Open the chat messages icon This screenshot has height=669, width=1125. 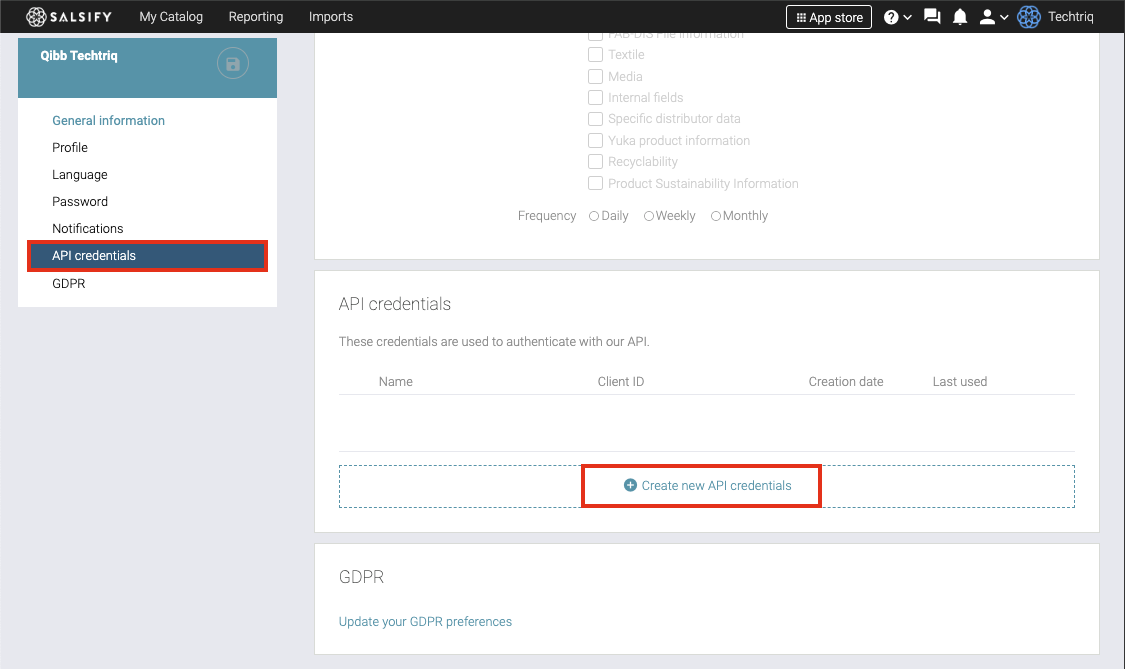pos(932,17)
